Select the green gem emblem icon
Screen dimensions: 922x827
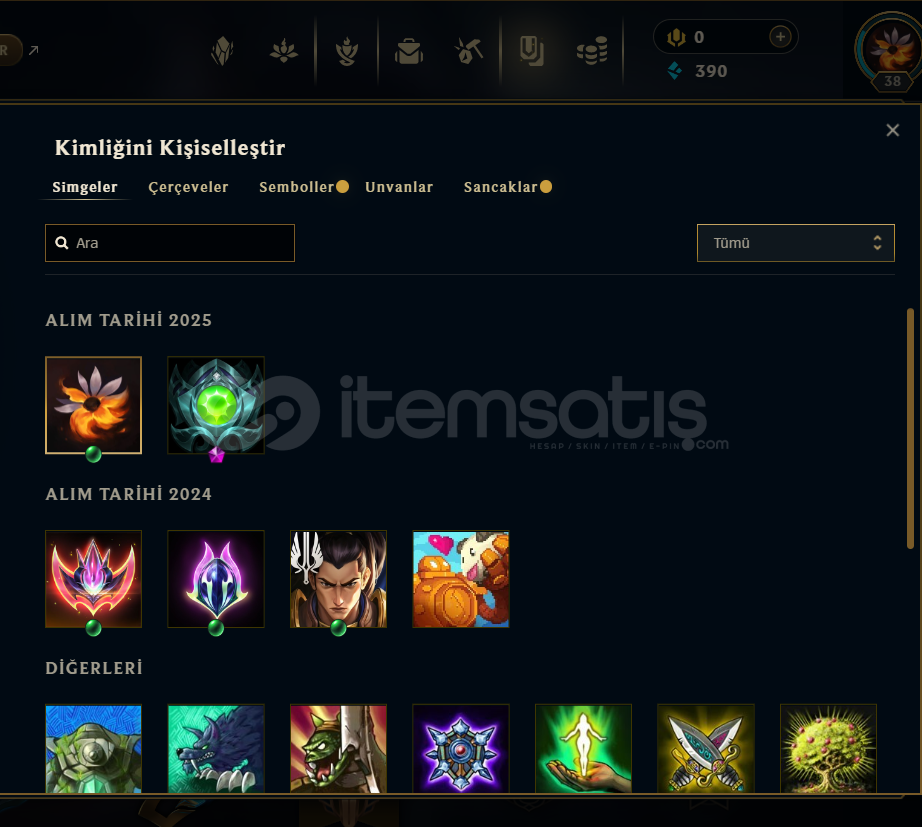coord(216,405)
